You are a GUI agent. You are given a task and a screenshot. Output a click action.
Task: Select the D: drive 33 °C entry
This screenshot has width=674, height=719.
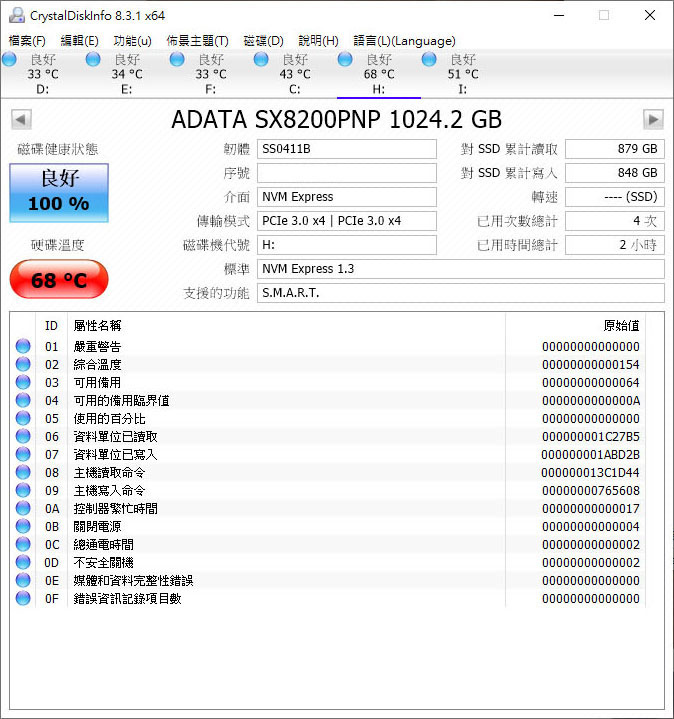(43, 74)
